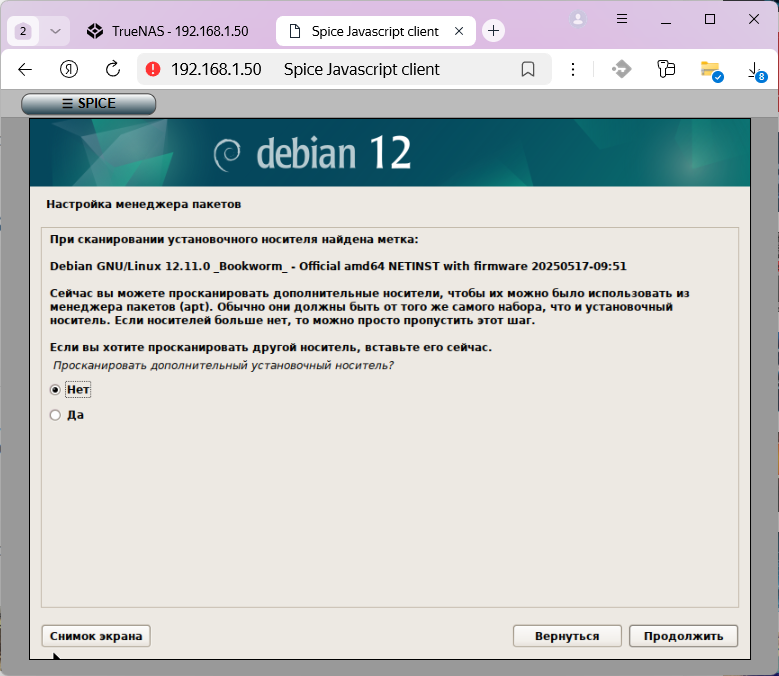Switch to the TrueNAS - 192.168.1.50 tab
This screenshot has height=676, width=779.
click(169, 31)
